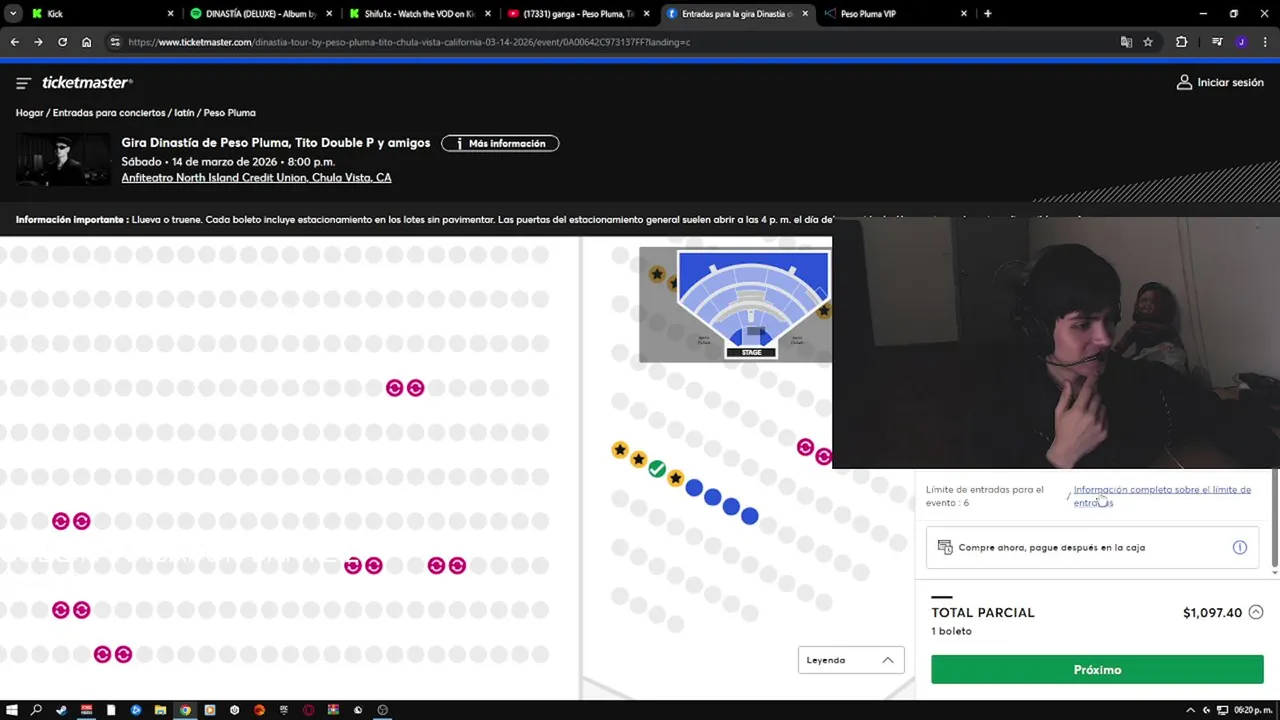Show hidden icons in the system tray
Screen dimensions: 1280x720
coord(1190,710)
